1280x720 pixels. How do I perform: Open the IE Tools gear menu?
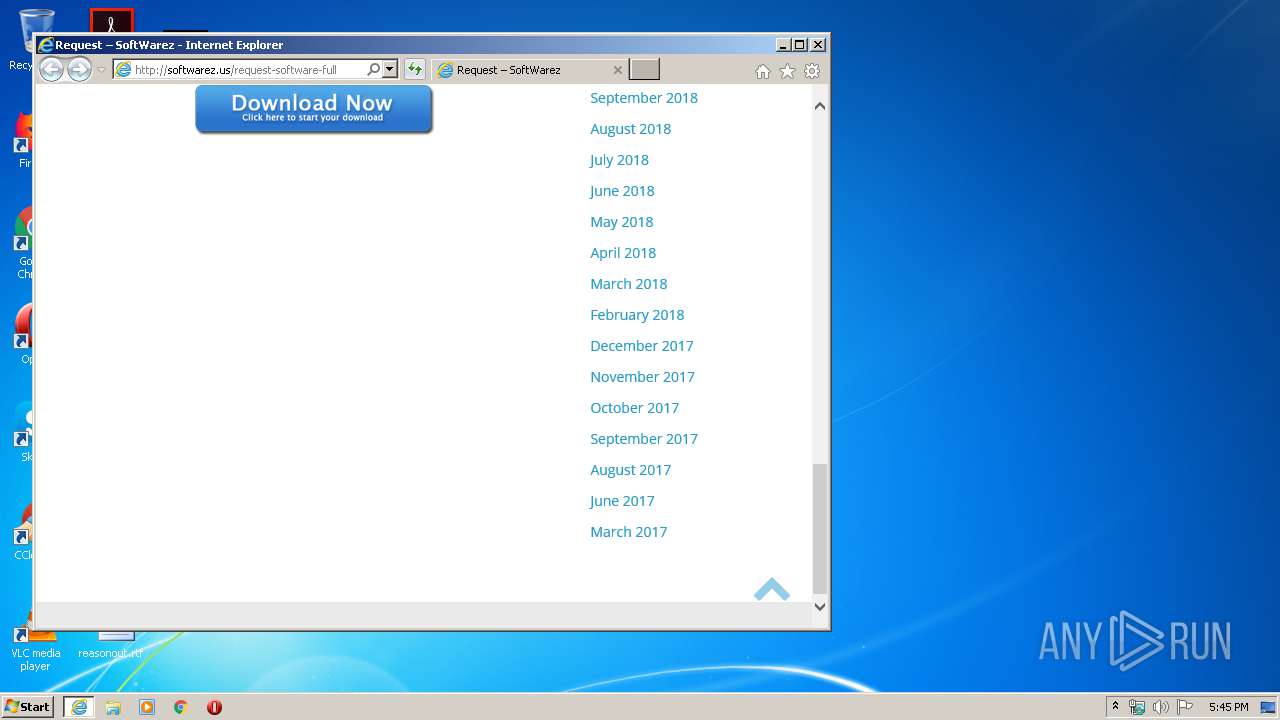tap(812, 71)
